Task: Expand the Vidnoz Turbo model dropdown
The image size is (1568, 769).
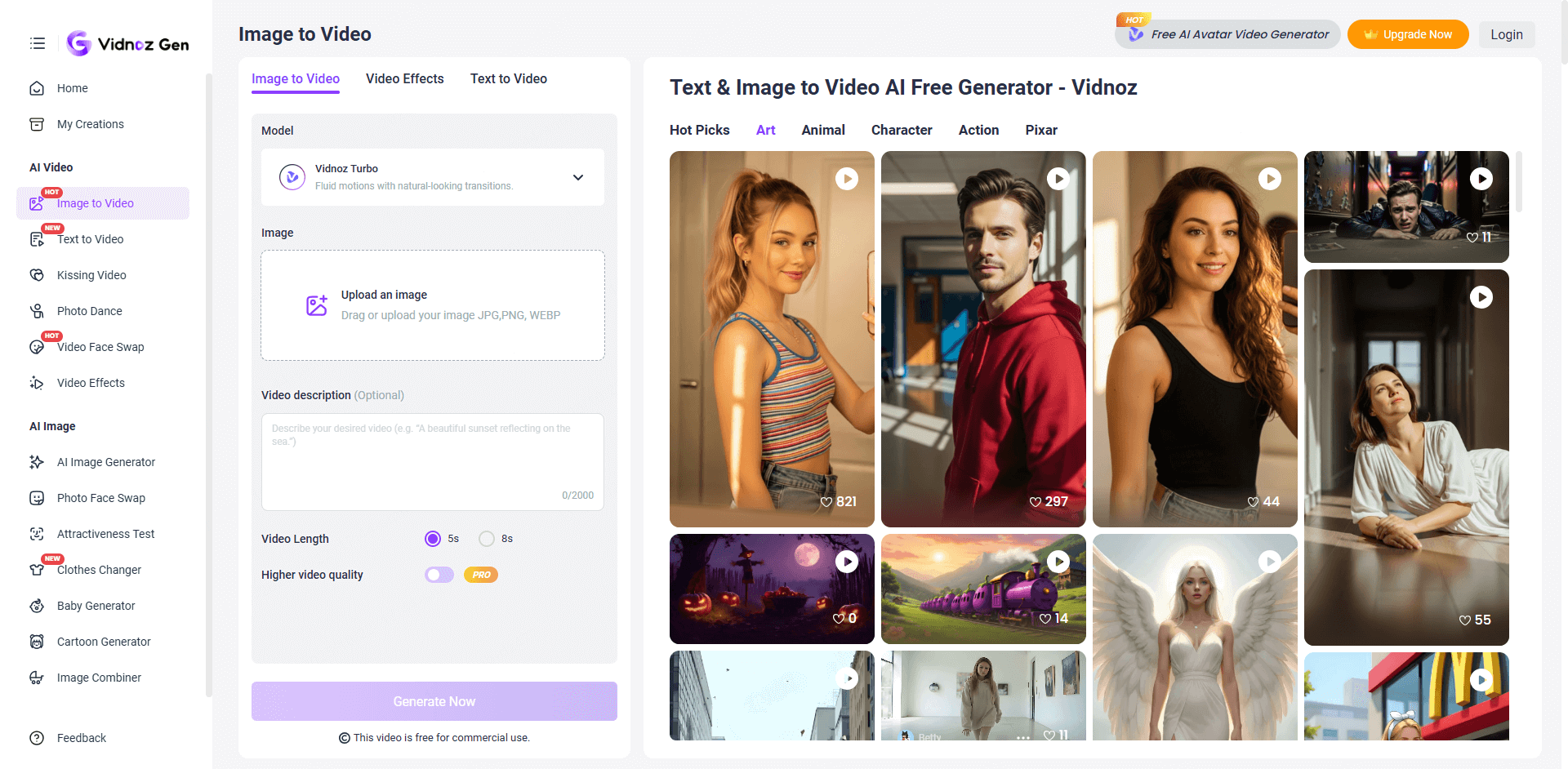Action: coord(577,177)
